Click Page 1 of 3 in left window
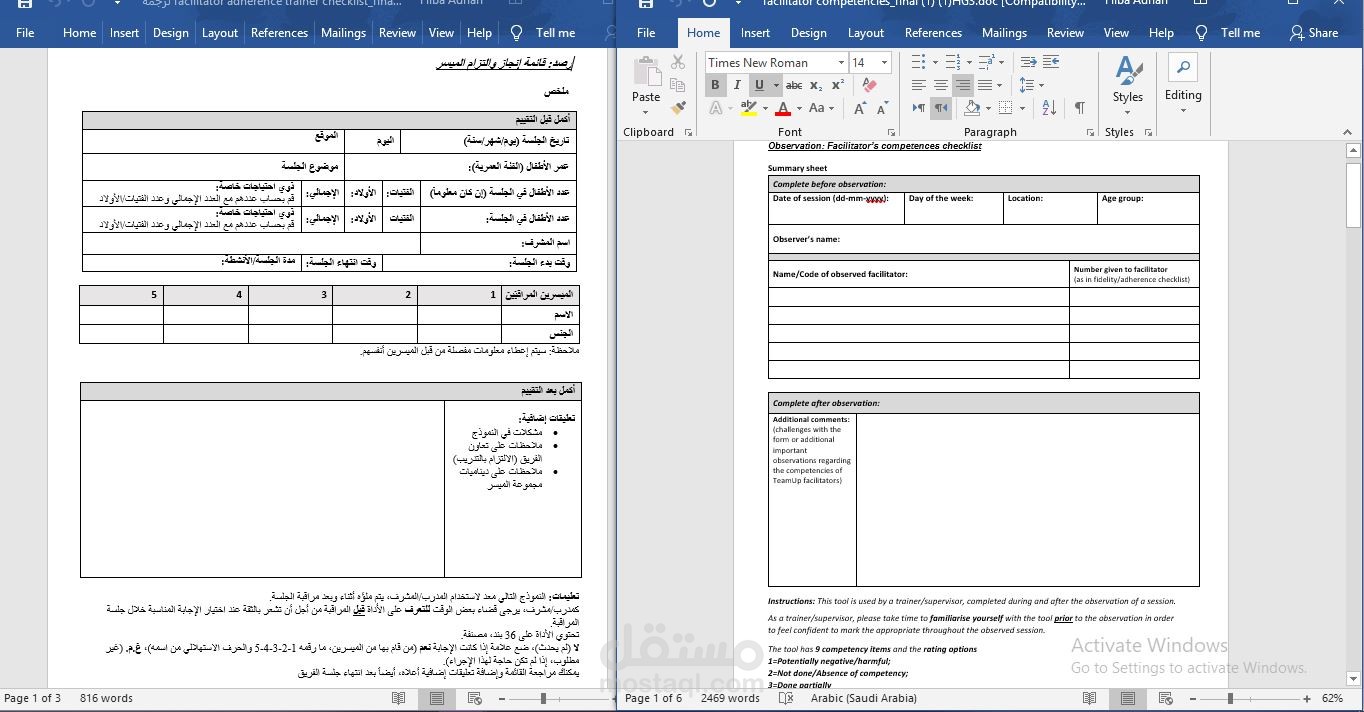Screen dimensions: 1364x712 [x=32, y=698]
